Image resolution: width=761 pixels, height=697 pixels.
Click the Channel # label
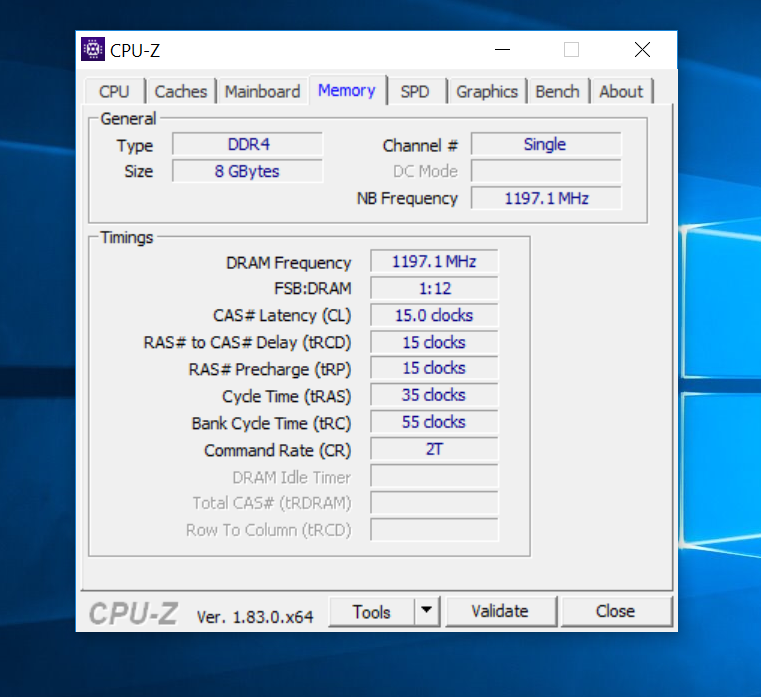(x=420, y=146)
